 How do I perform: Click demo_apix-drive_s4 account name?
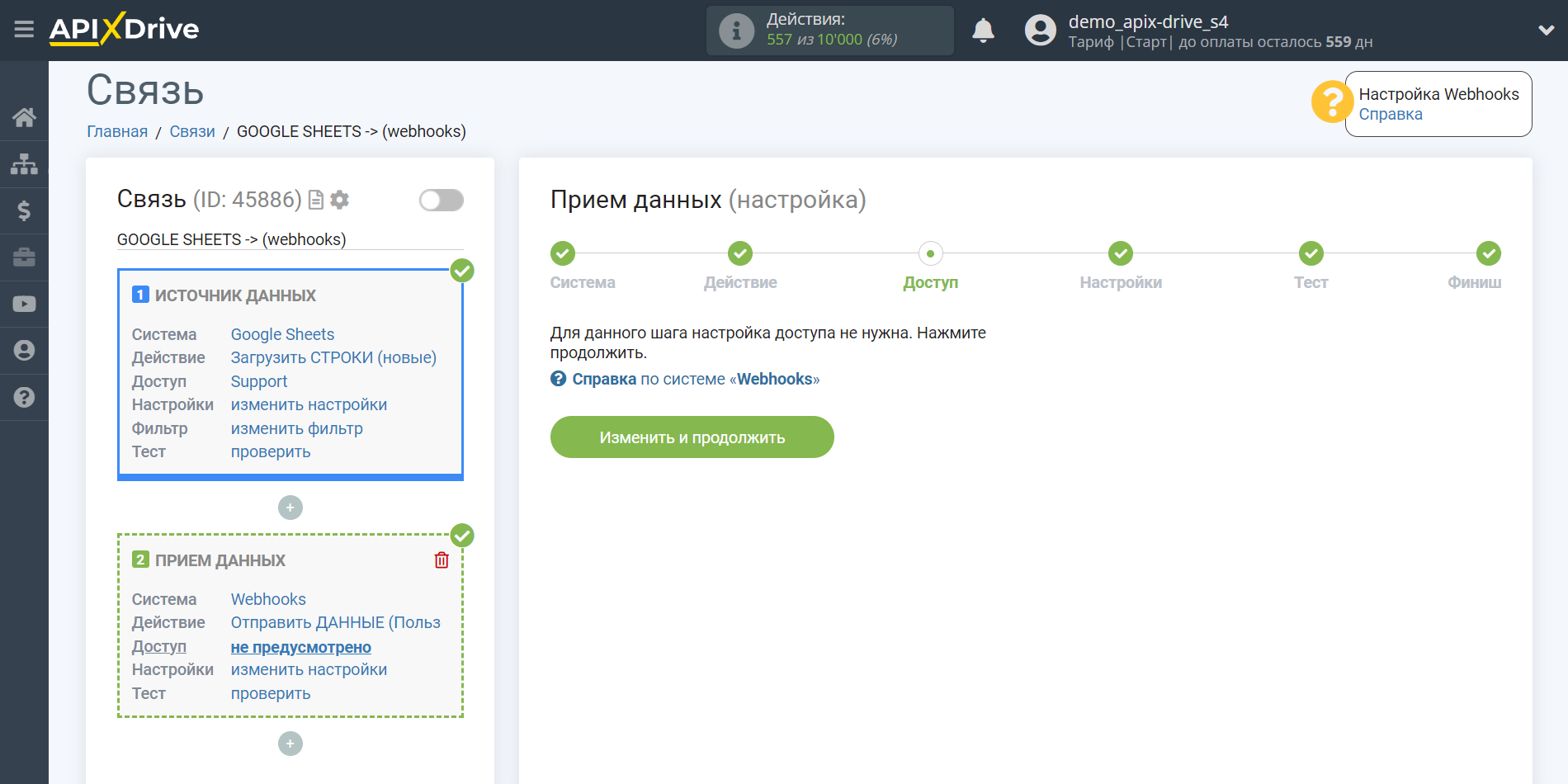(x=1148, y=21)
